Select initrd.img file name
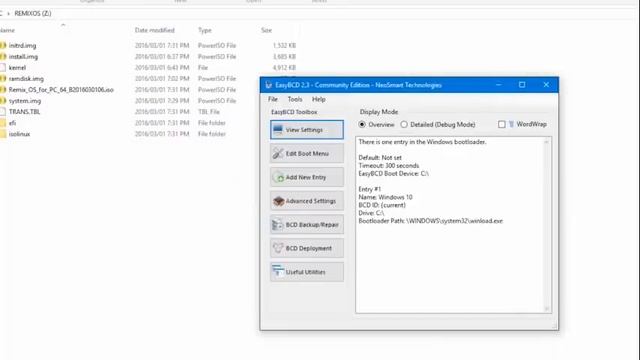 [x=22, y=45]
